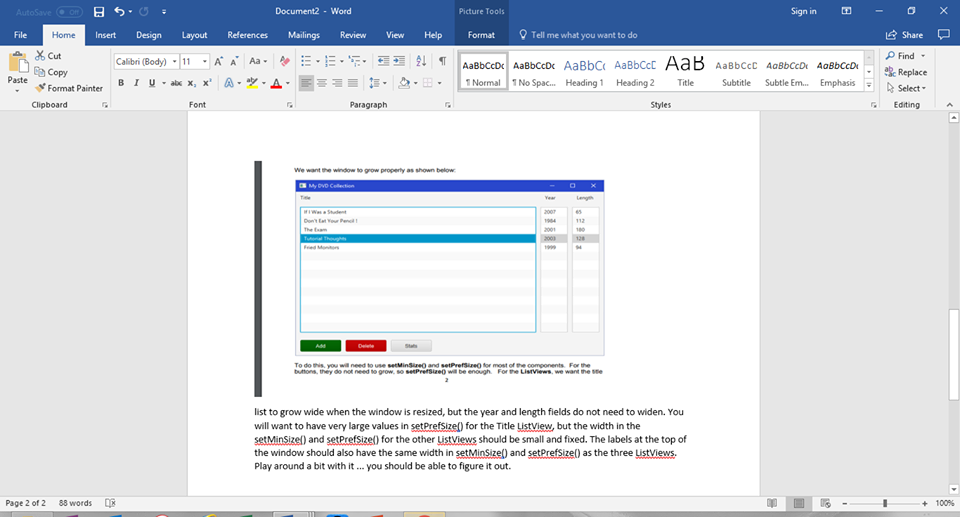
Task: Open Replace dialog
Action: point(906,72)
